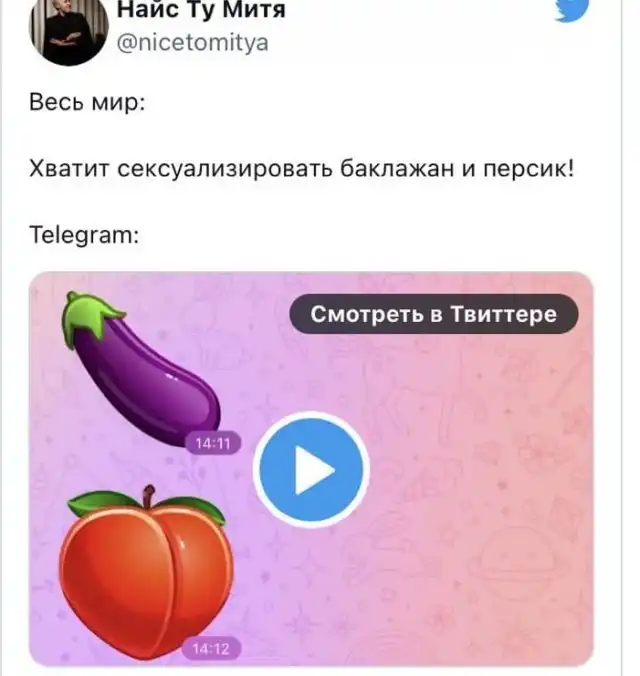
Task: Select the purple eggplant sticker
Action: coord(141,369)
